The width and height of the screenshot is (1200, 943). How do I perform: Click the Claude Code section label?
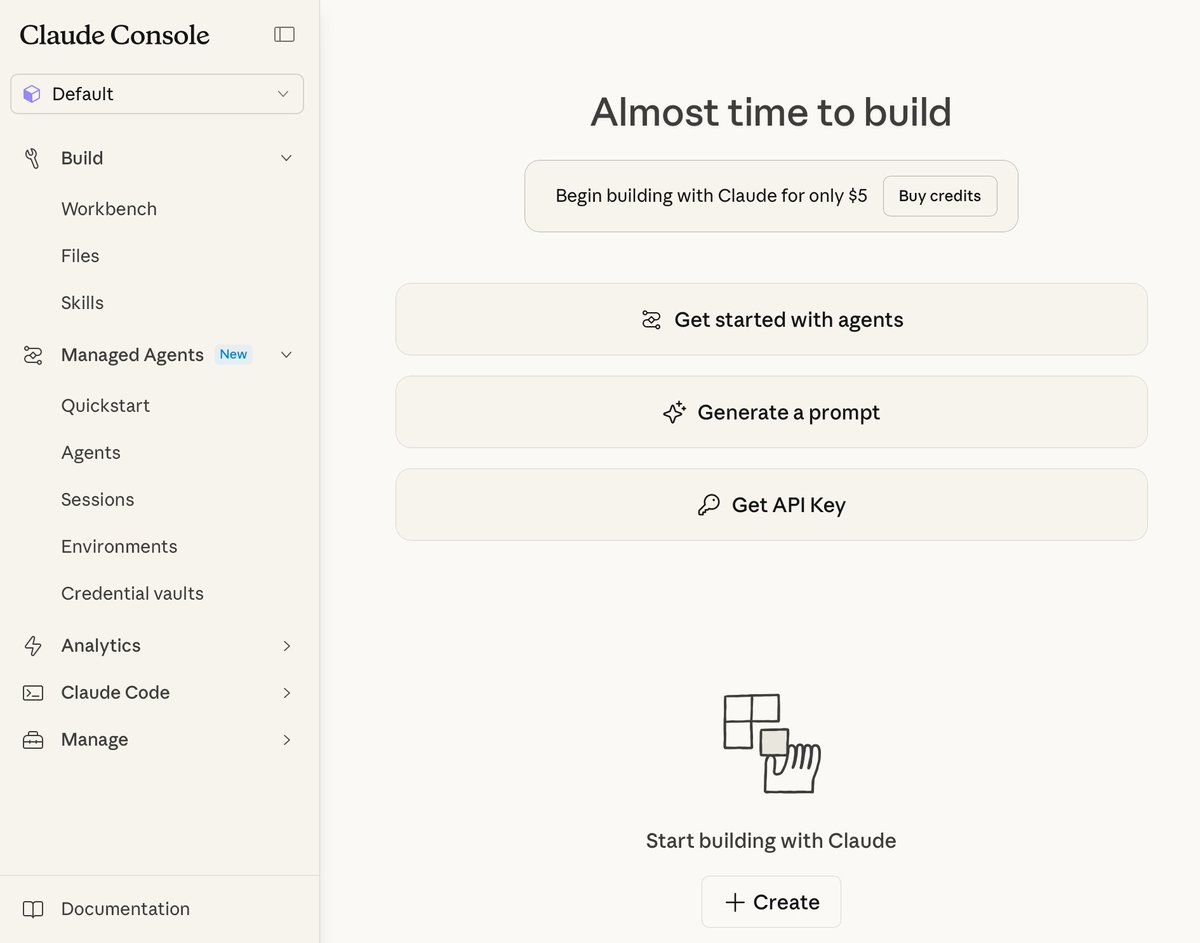[115, 693]
